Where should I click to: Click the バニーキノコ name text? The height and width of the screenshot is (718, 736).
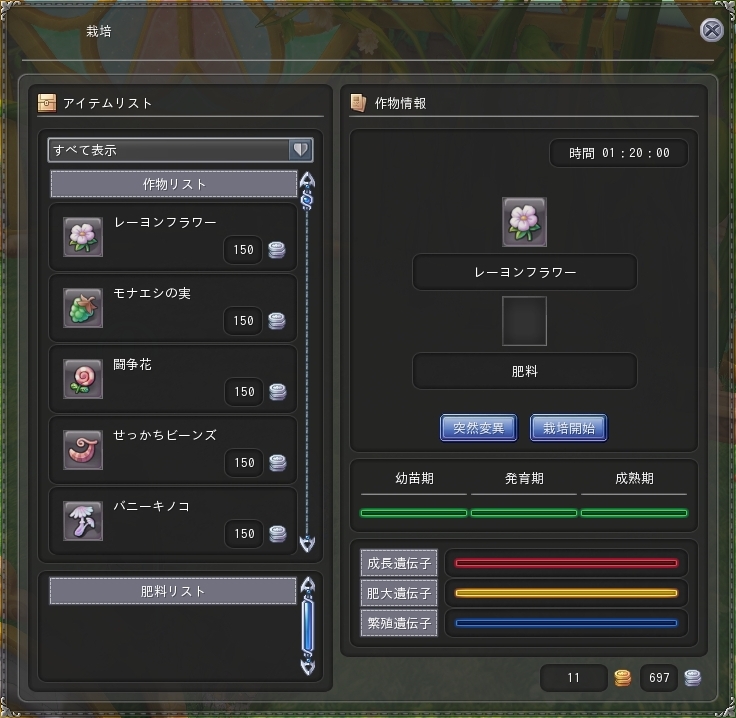[152, 506]
